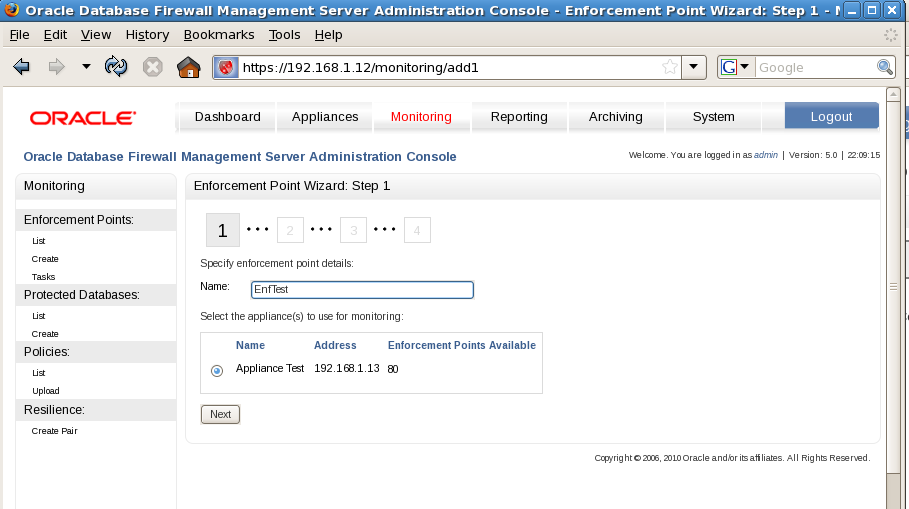Open the back/forward history dropdown arrow

(86, 67)
